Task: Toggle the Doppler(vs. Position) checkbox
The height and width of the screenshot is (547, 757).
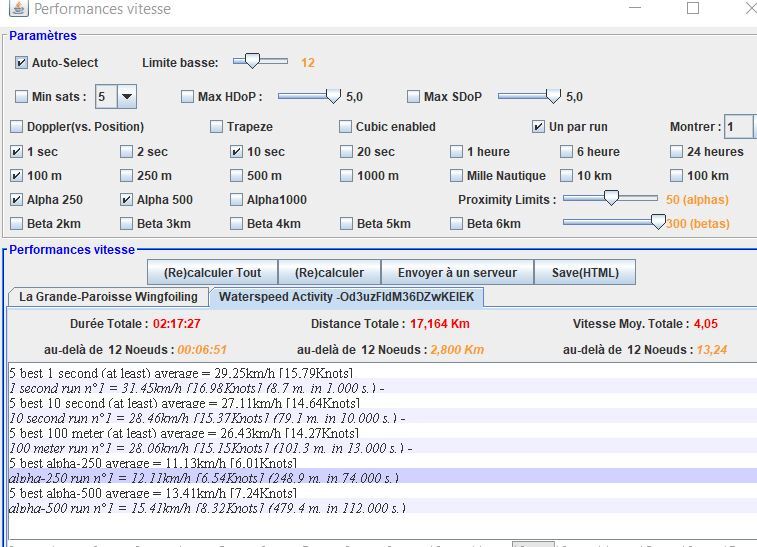Action: click(17, 127)
